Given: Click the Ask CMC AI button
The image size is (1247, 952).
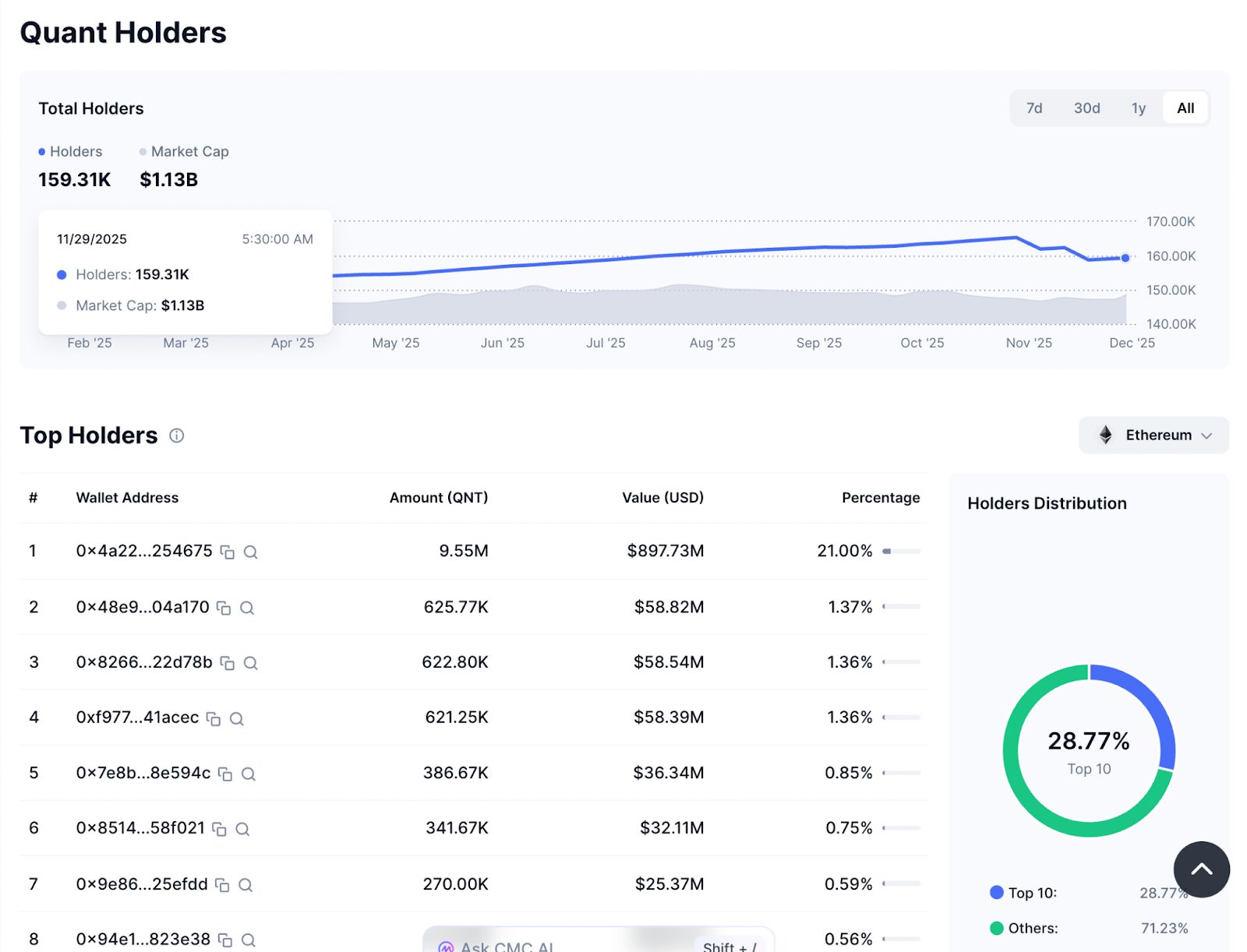Looking at the screenshot, I should point(507,946).
